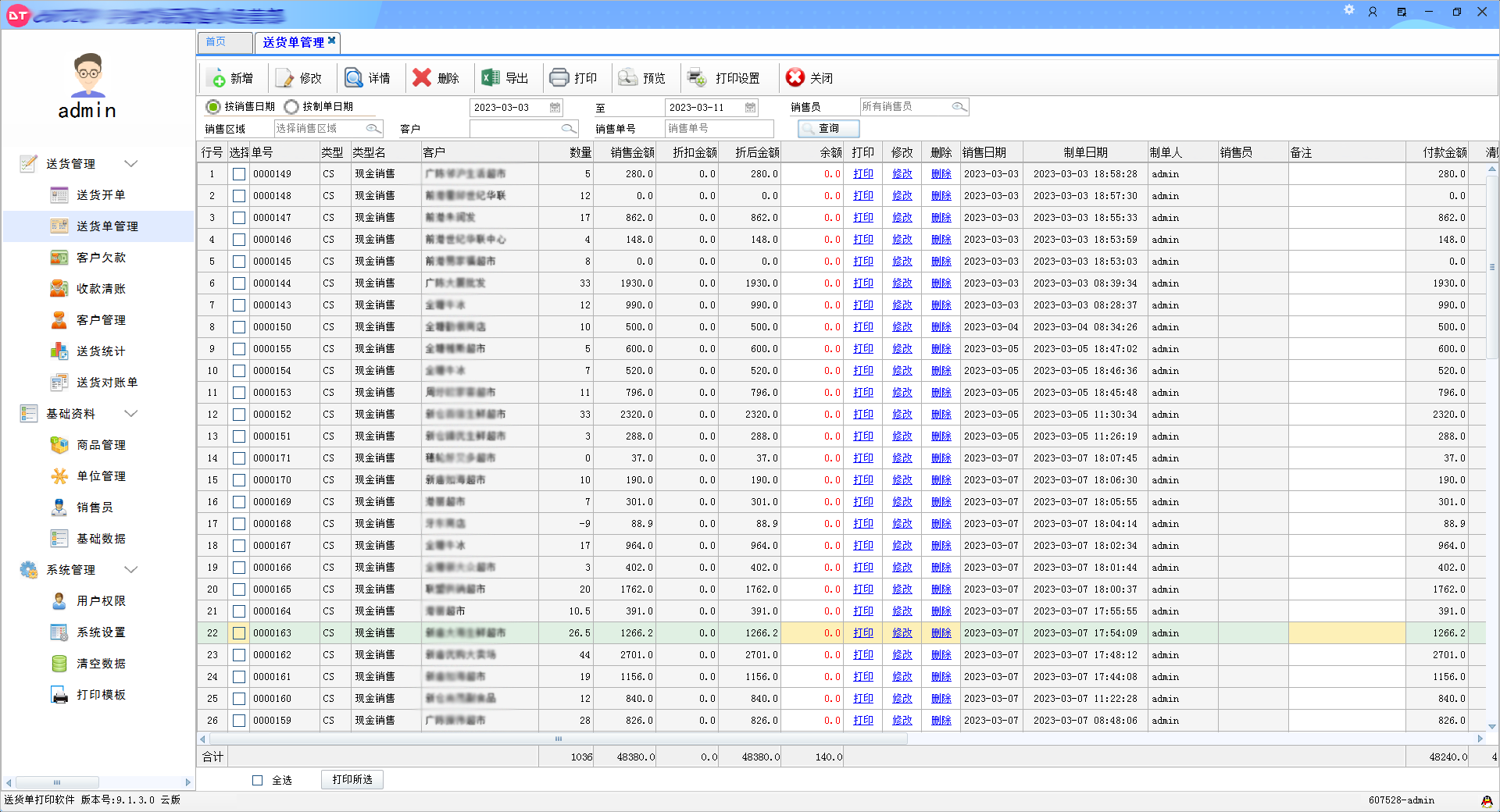Open 预览 print preview from the toolbar
The width and height of the screenshot is (1500, 812).
click(x=642, y=78)
